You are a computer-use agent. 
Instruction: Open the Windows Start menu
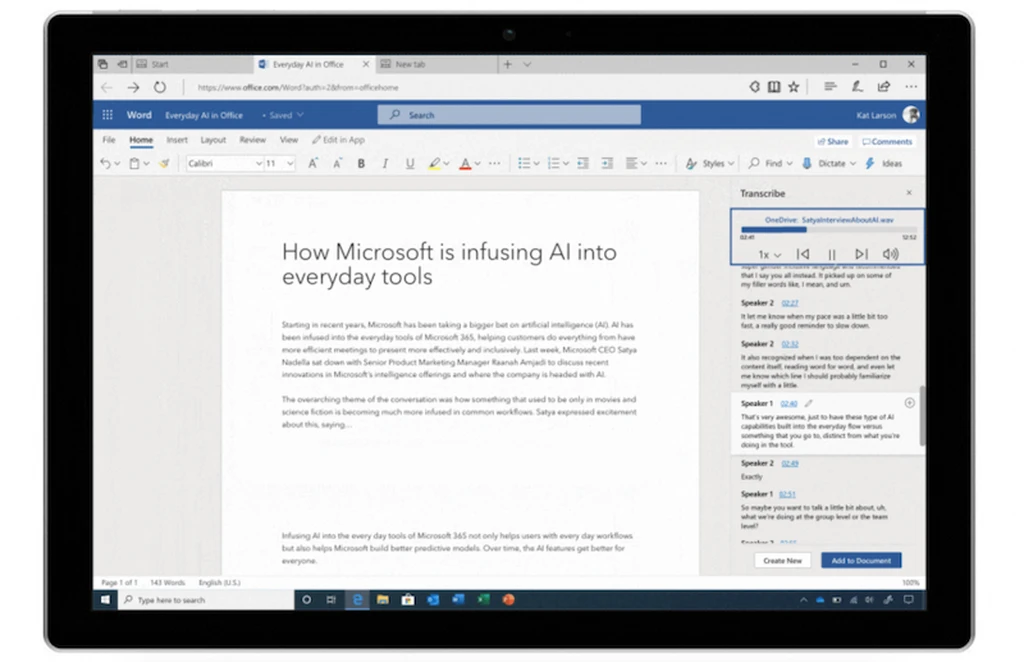click(x=106, y=599)
